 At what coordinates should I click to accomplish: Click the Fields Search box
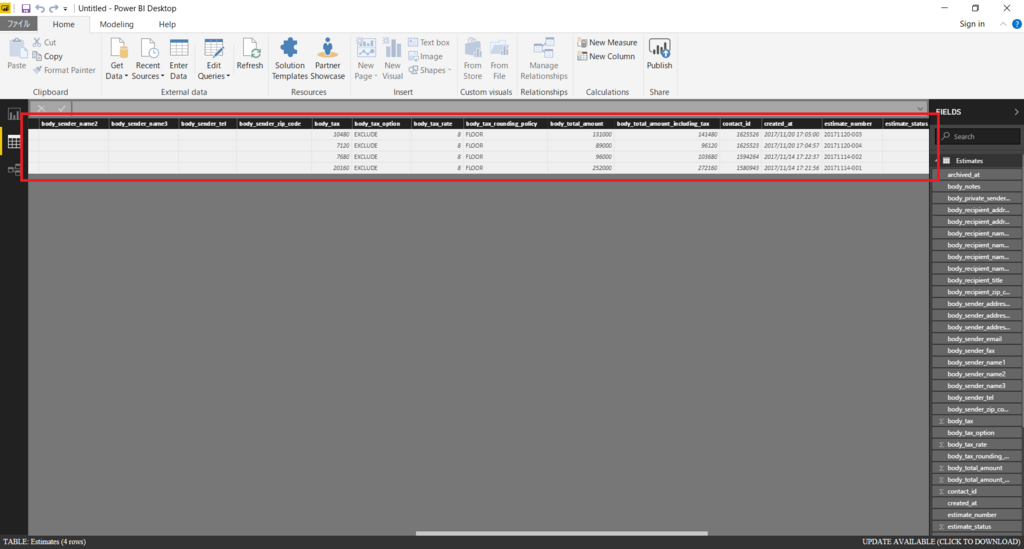coord(979,136)
